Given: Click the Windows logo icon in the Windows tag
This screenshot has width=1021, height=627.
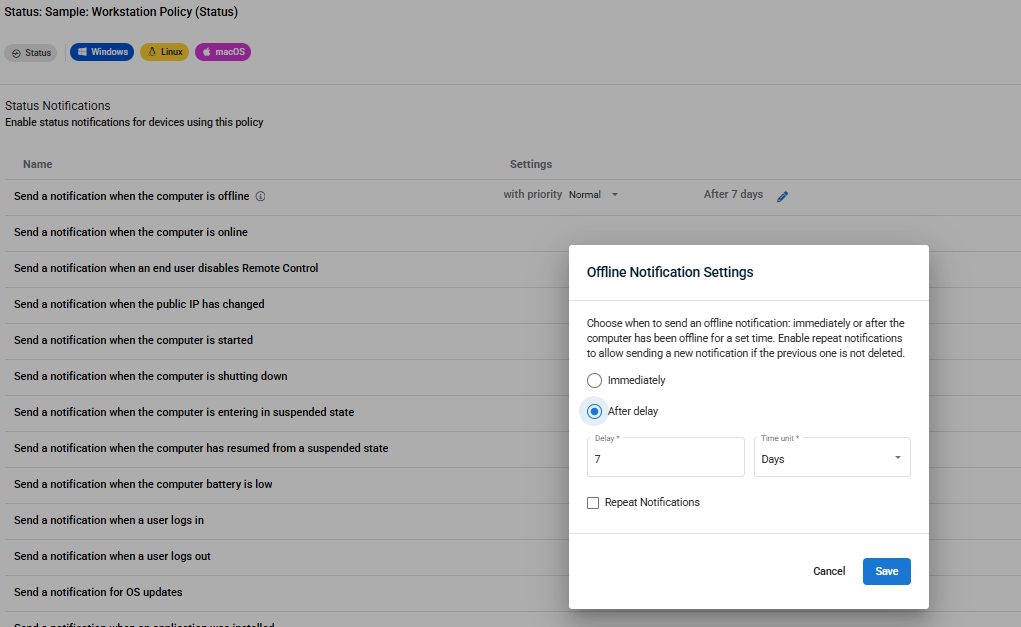Looking at the screenshot, I should (x=82, y=52).
